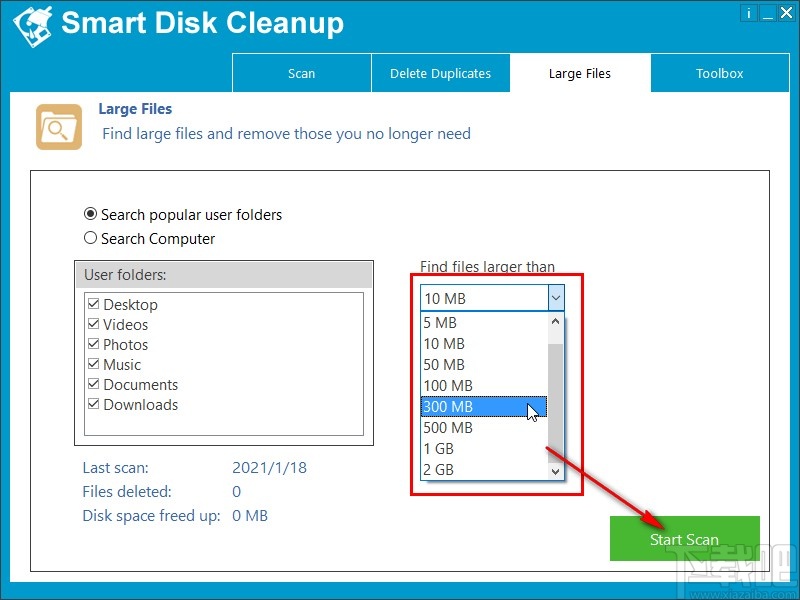Click the Smart Disk Cleanup logo icon

tap(33, 26)
